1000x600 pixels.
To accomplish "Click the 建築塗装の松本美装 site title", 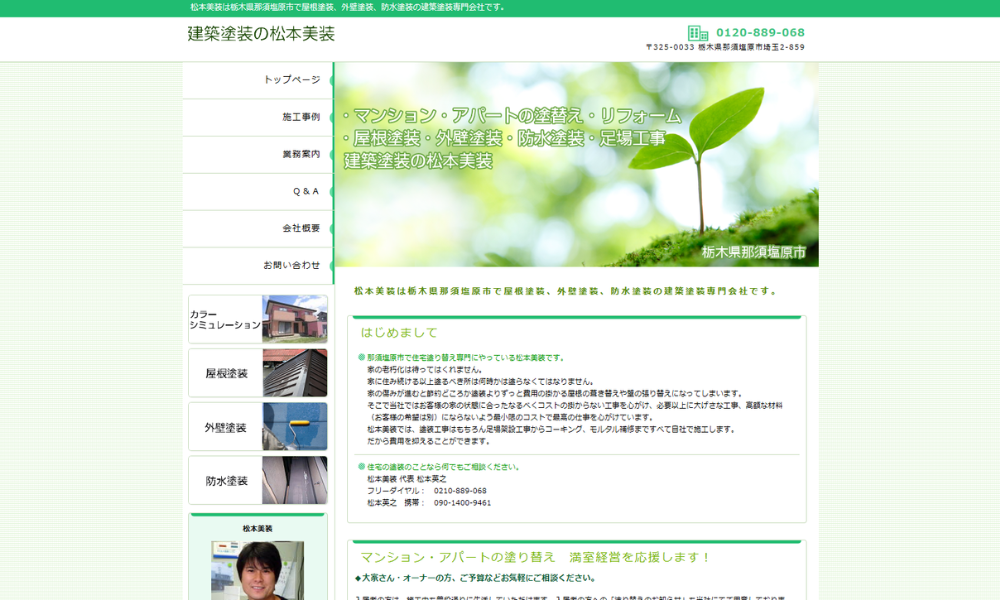I will [x=261, y=34].
